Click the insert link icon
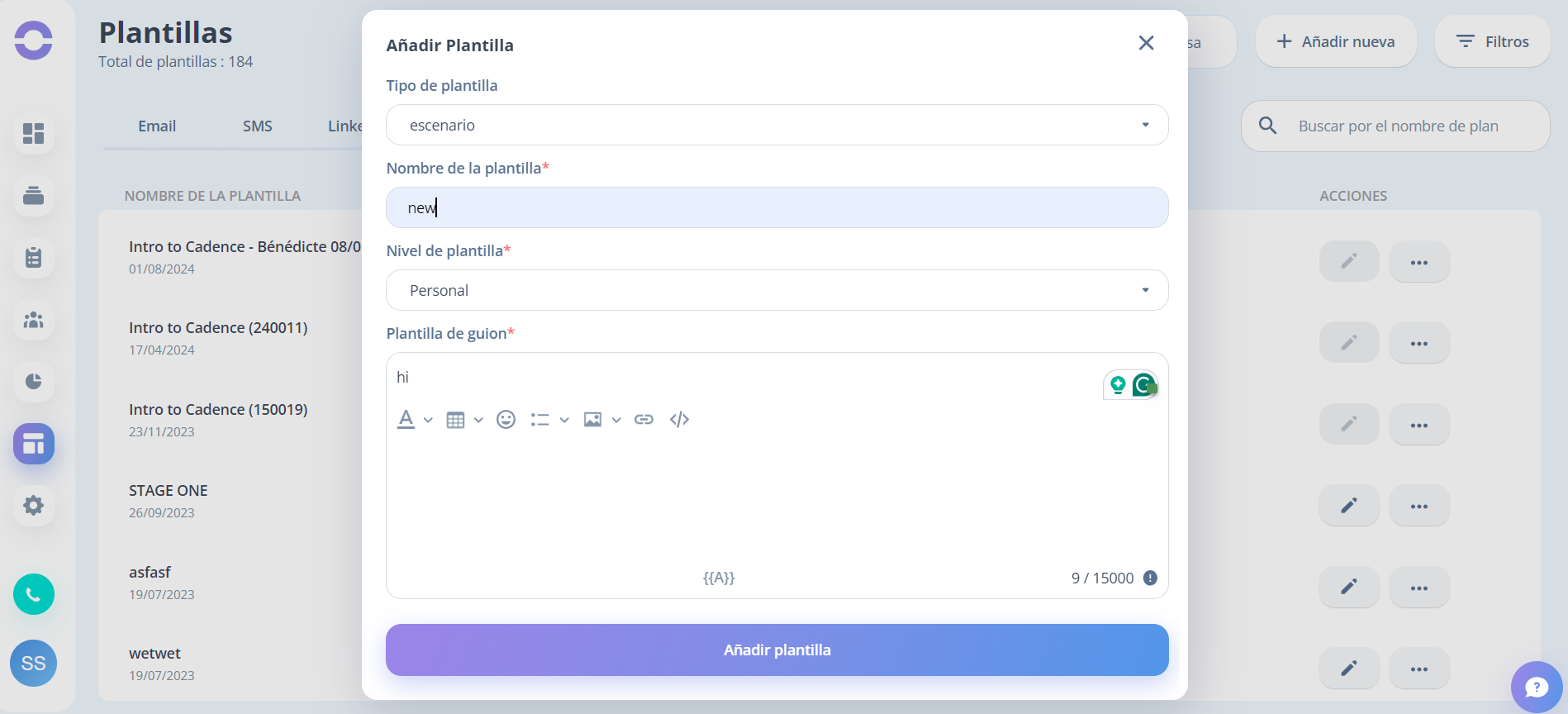This screenshot has height=714, width=1568. tap(644, 420)
